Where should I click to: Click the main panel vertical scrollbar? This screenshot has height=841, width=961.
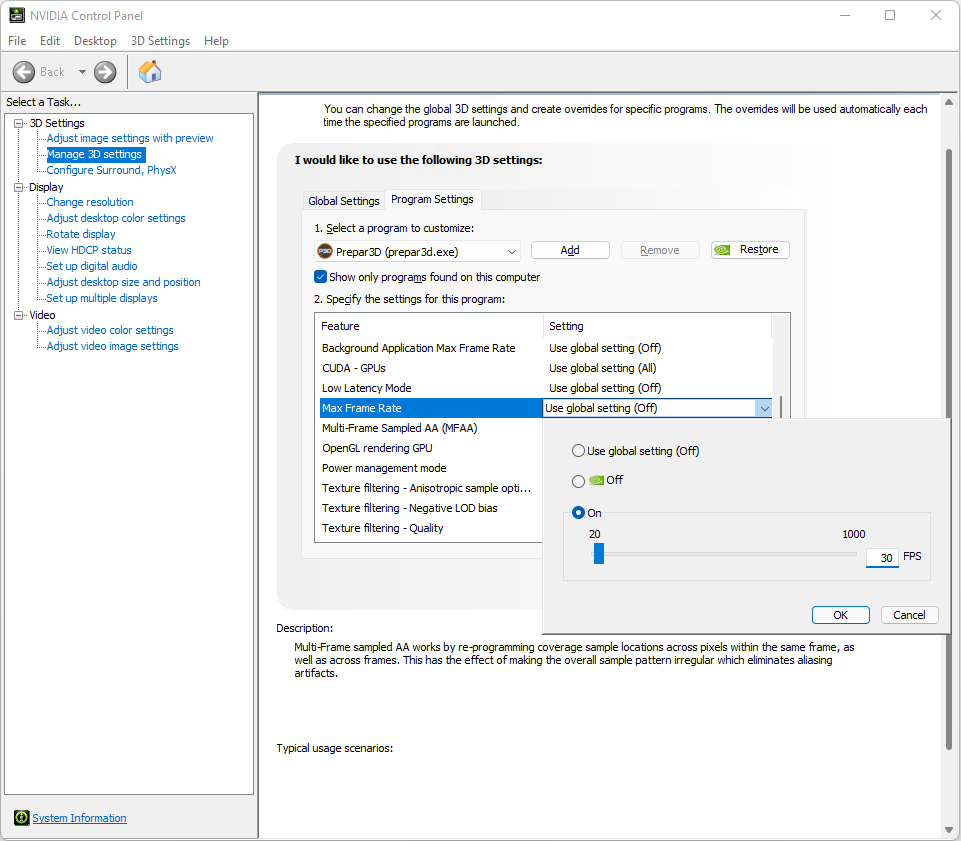tap(949, 449)
